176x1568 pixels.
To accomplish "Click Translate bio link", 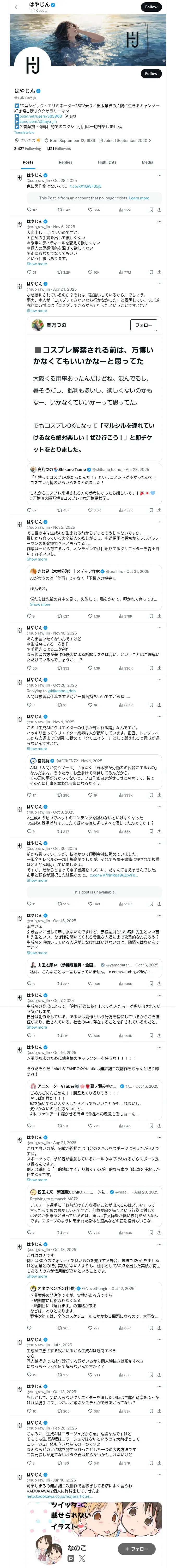I will tap(24, 132).
